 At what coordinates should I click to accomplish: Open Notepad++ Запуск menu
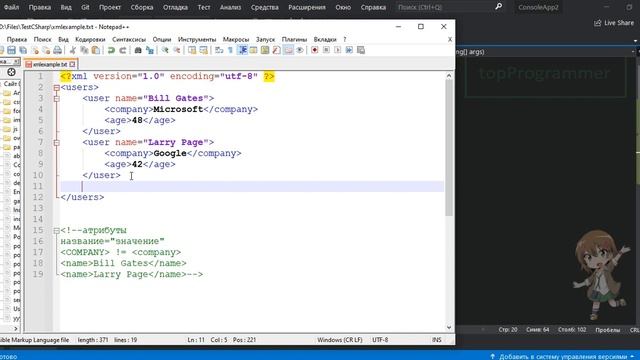pyautogui.click(x=265, y=40)
